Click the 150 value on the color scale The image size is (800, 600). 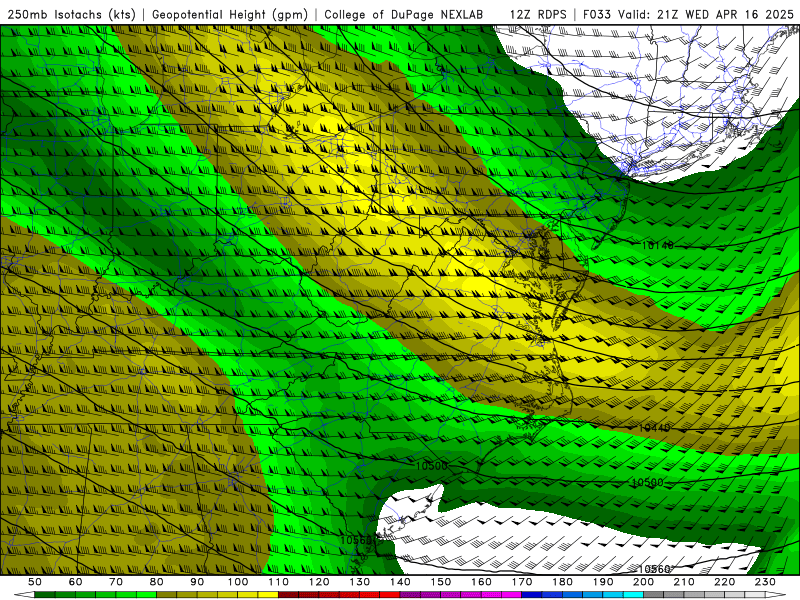[x=441, y=582]
